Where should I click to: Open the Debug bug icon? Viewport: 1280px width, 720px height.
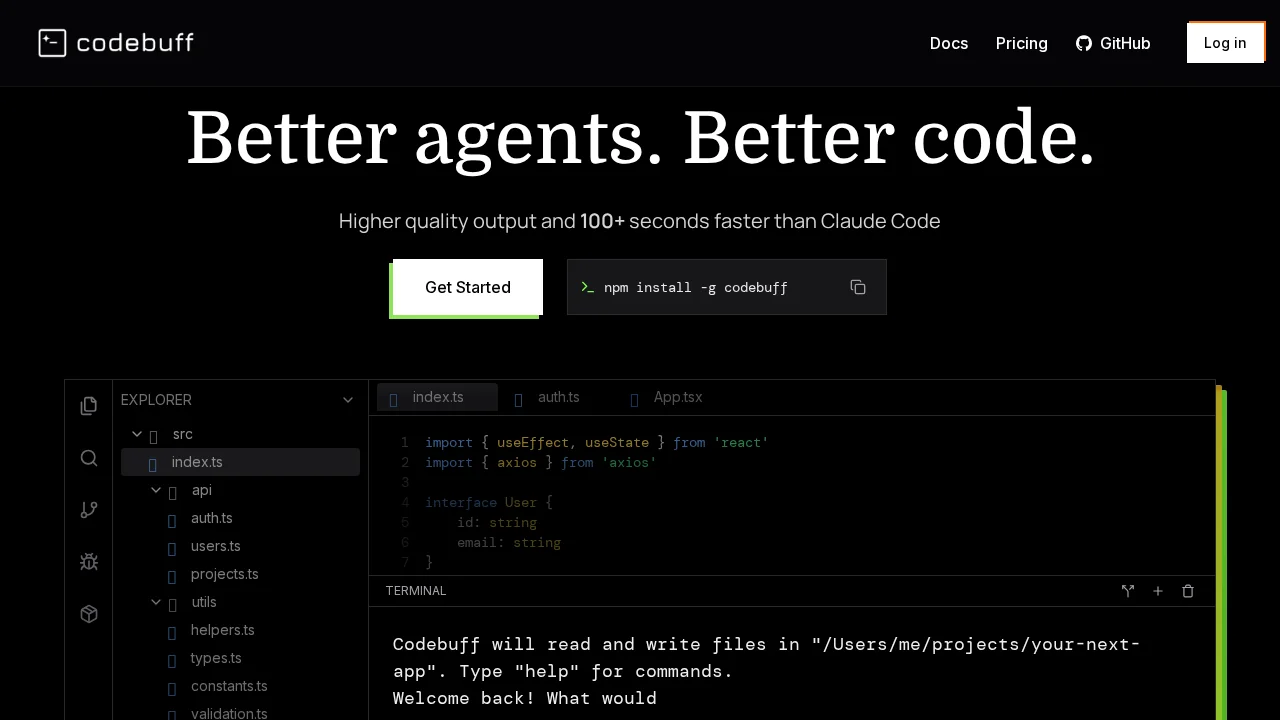(89, 562)
